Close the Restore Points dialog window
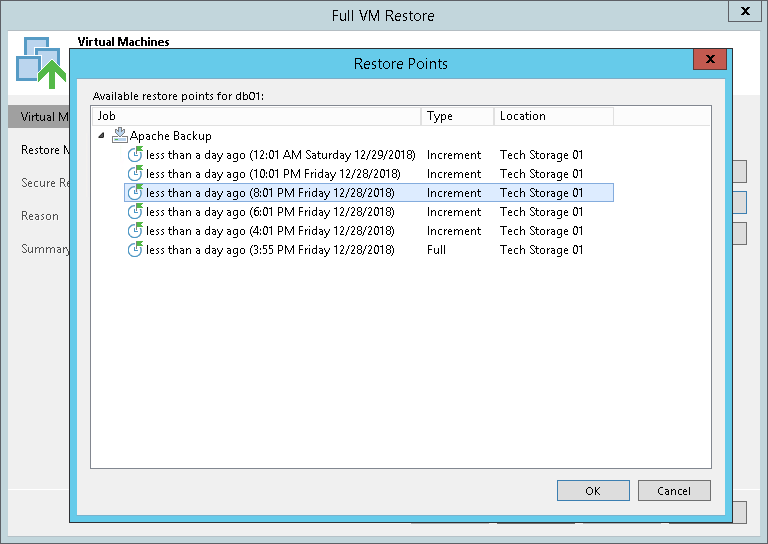Screen dimensions: 768x544 point(709,60)
